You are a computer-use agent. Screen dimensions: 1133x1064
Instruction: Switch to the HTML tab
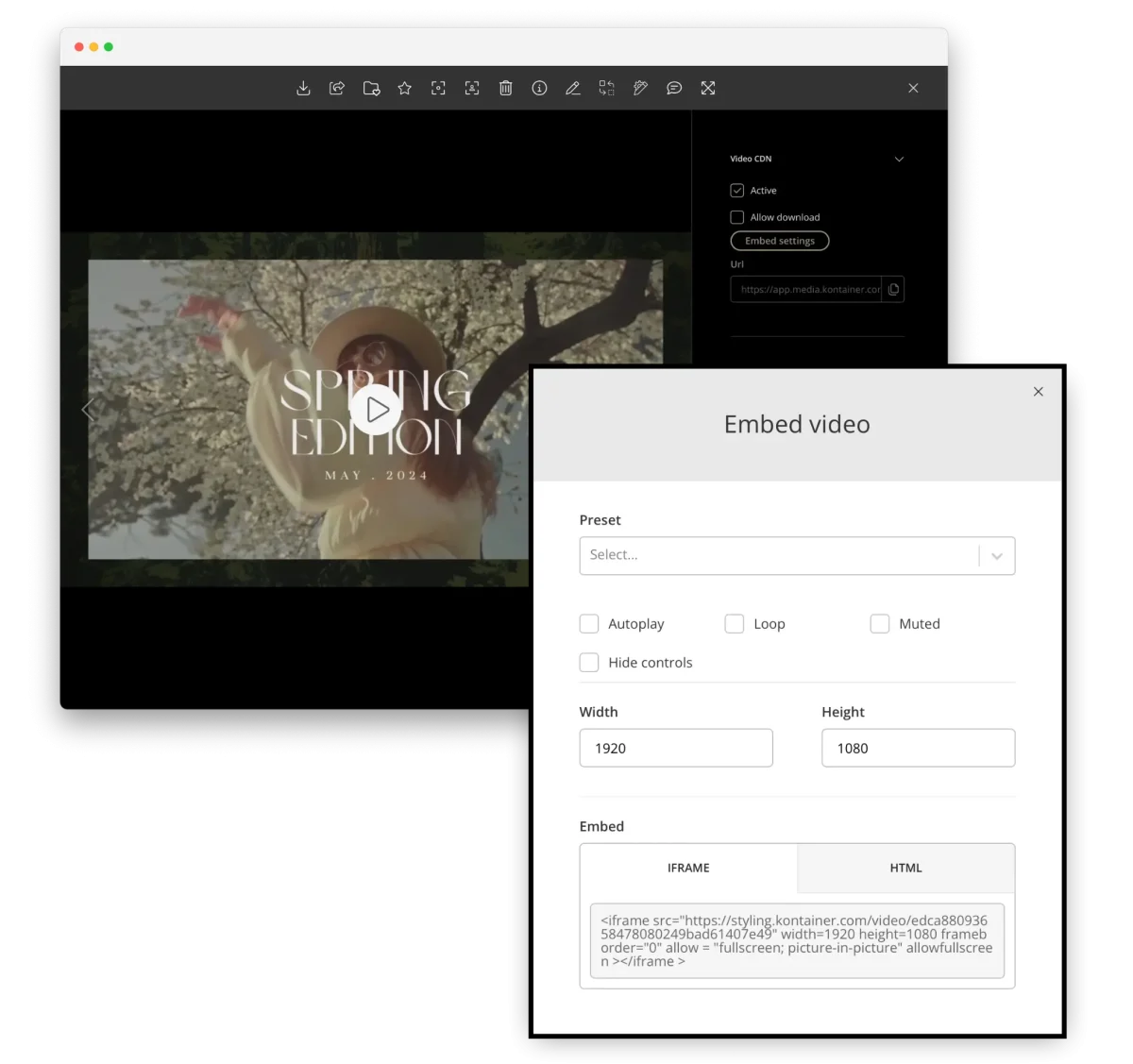click(906, 868)
